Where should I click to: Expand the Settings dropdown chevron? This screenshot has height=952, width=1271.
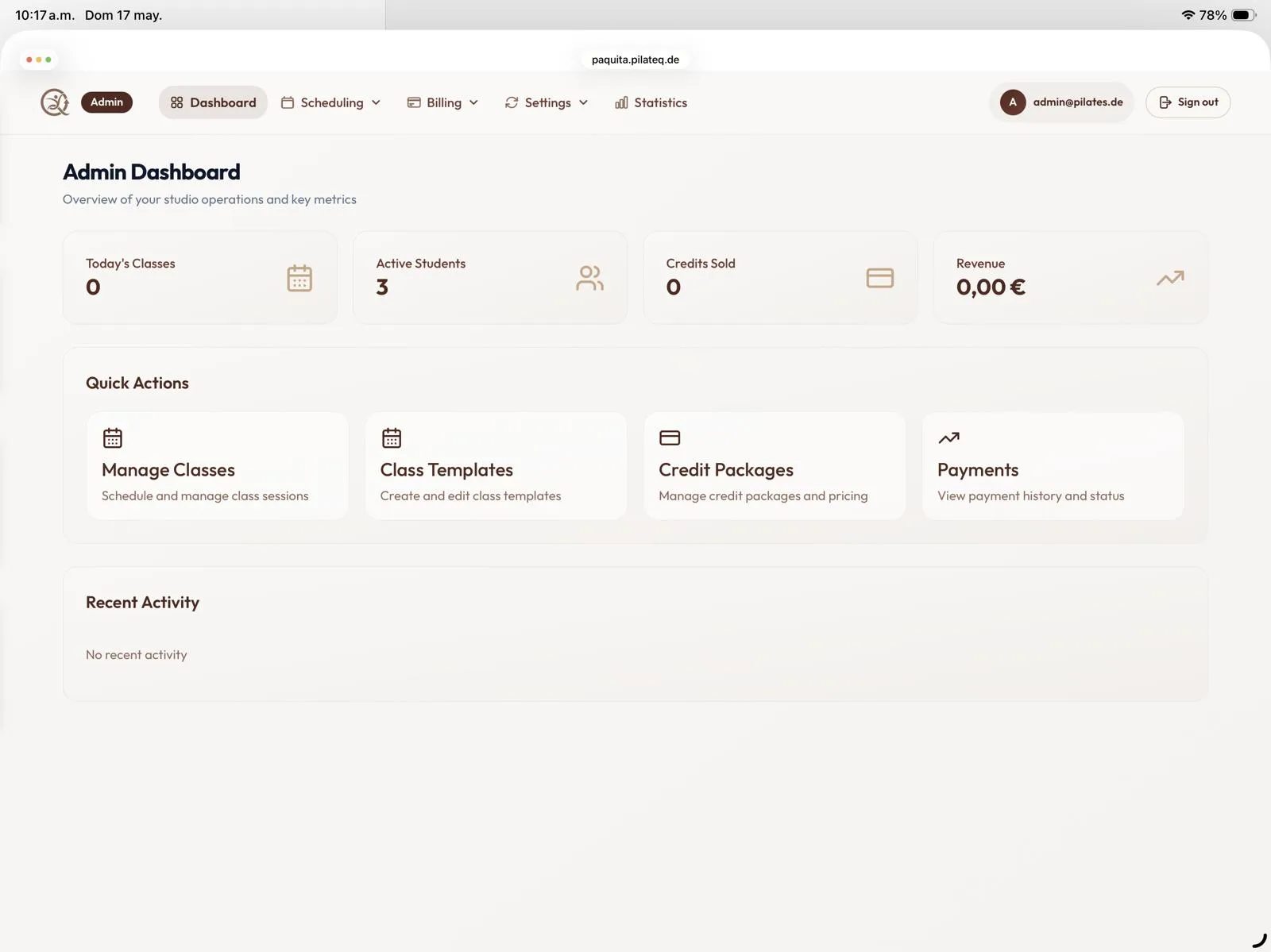583,102
